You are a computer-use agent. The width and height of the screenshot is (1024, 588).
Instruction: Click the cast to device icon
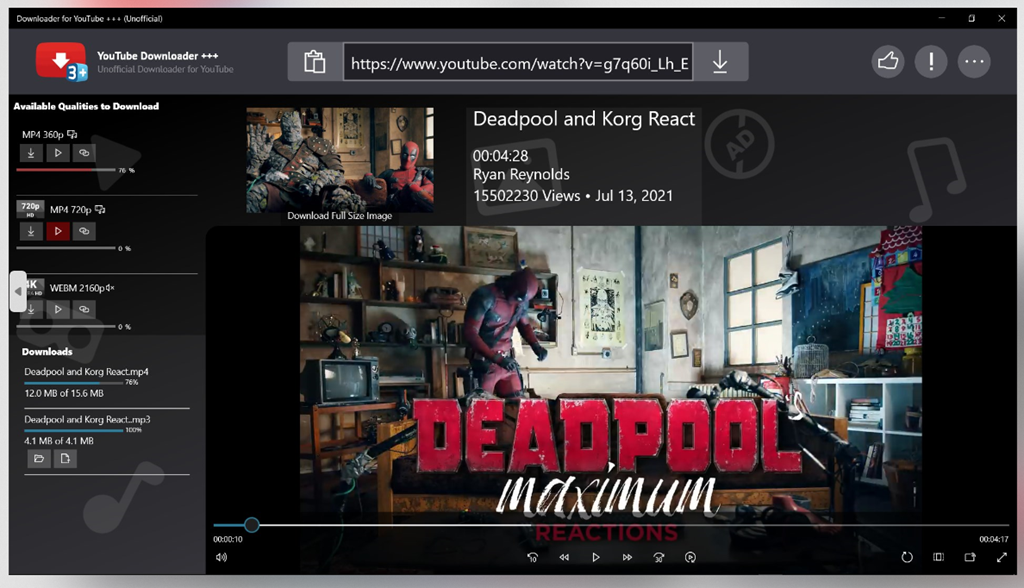click(970, 557)
